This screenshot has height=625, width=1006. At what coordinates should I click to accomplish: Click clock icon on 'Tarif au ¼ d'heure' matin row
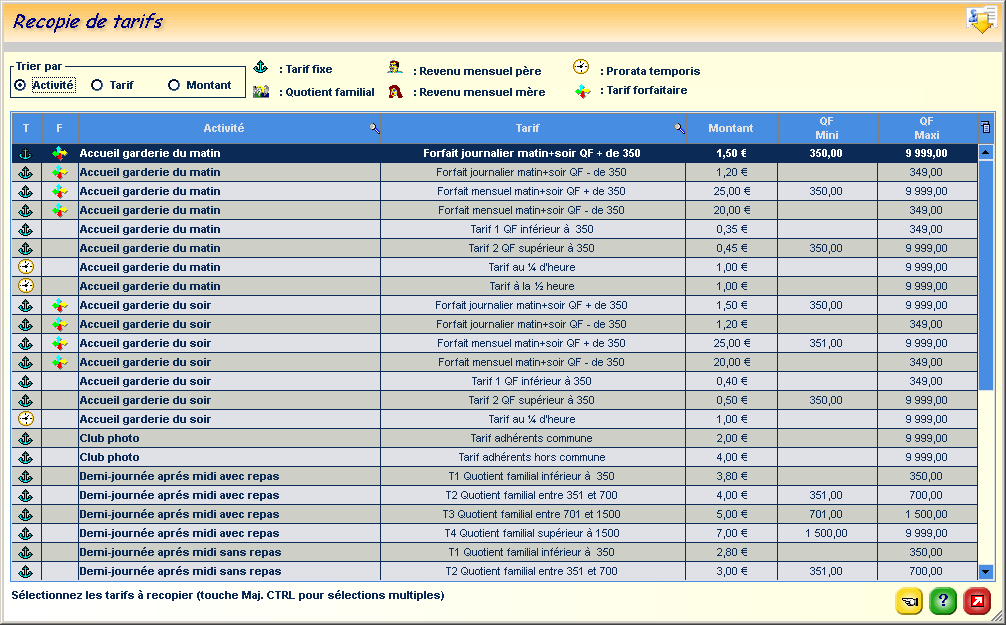(26, 267)
